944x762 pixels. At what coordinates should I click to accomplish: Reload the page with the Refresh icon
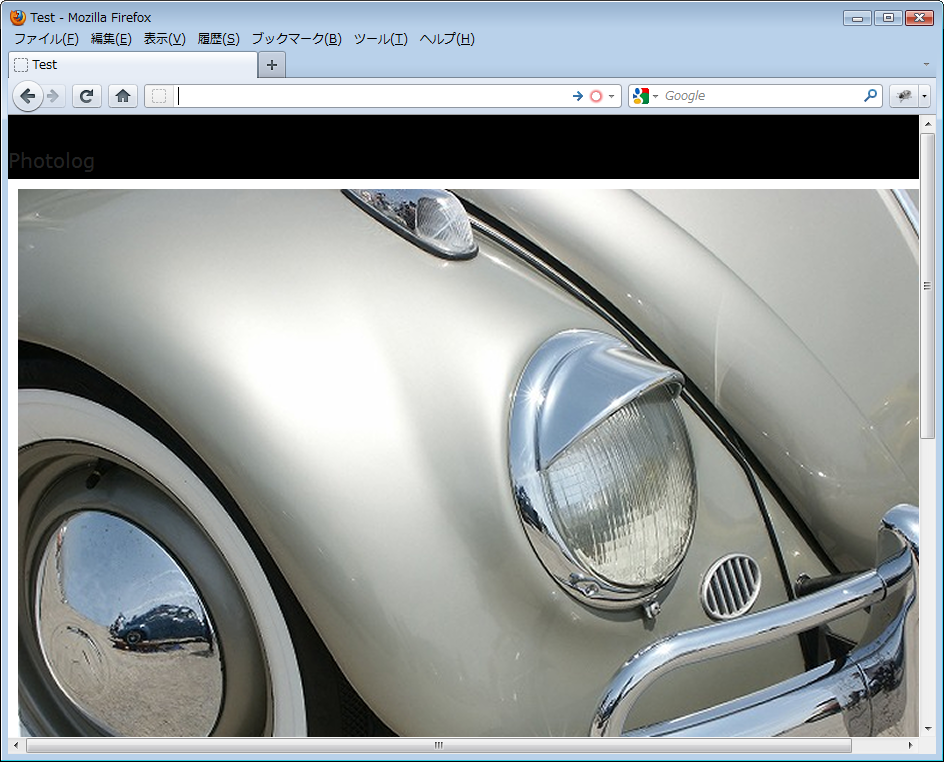[87, 96]
